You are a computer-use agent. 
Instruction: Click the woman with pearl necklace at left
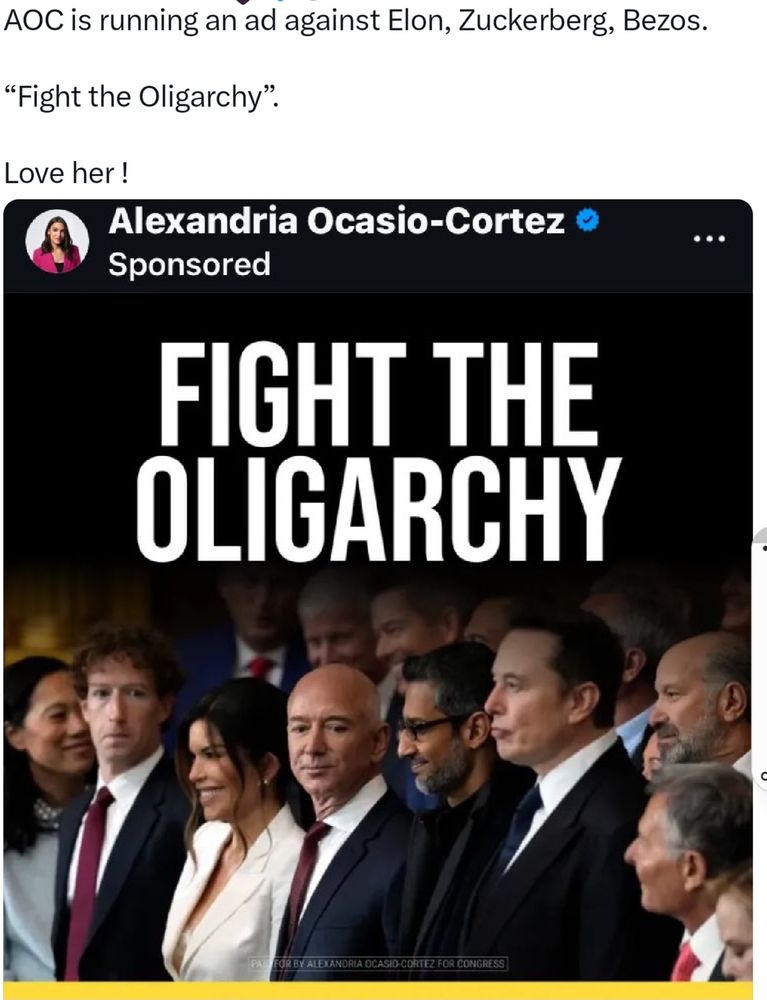pyautogui.click(x=38, y=816)
